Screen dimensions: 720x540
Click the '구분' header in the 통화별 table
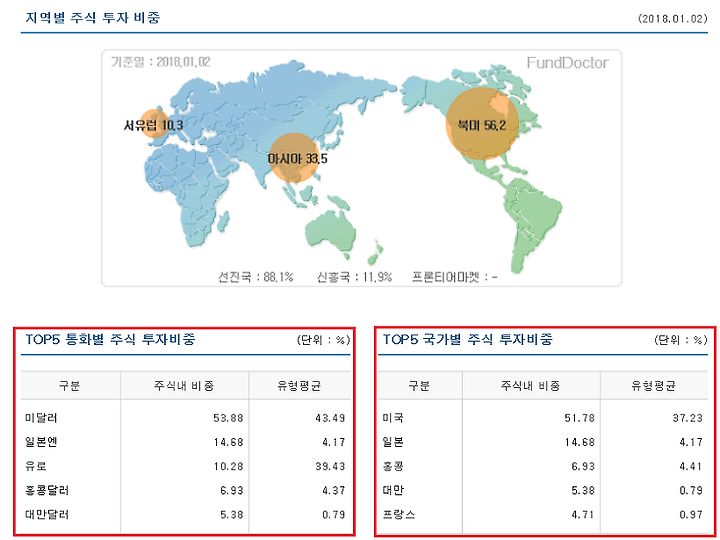coord(70,385)
